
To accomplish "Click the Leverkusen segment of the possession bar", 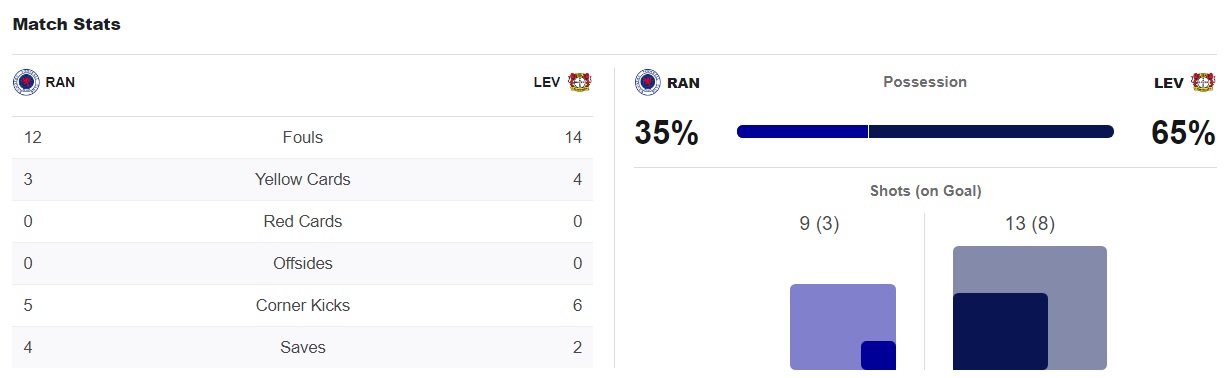I will pos(991,131).
